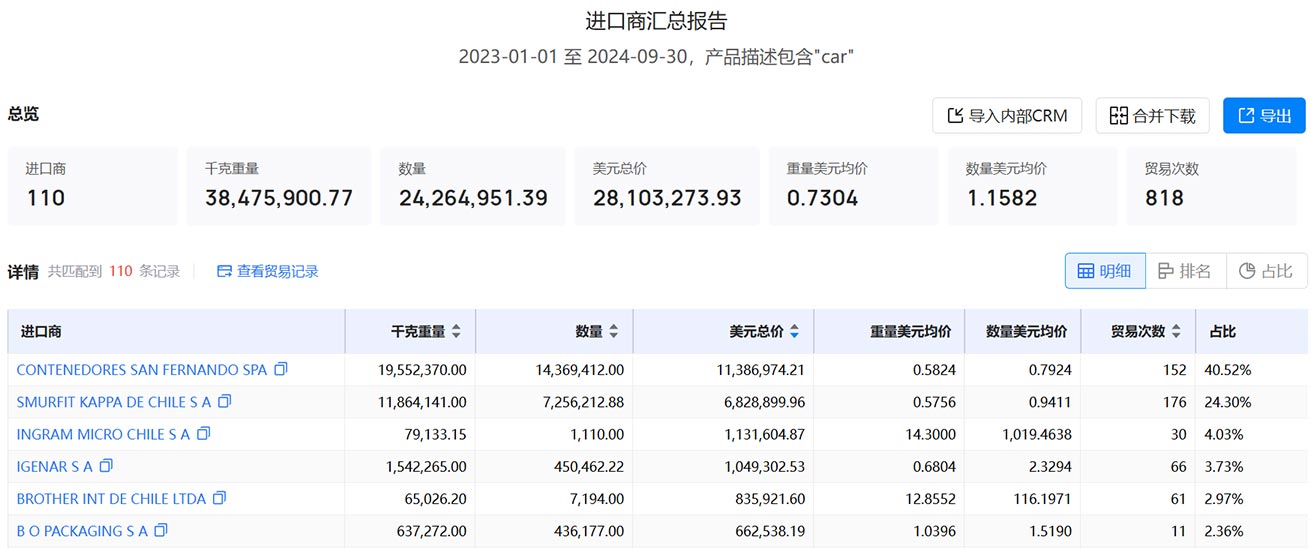This screenshot has height=549, width=1311.
Task: Sort by 贸易次数 column arrows
Action: (1176, 331)
